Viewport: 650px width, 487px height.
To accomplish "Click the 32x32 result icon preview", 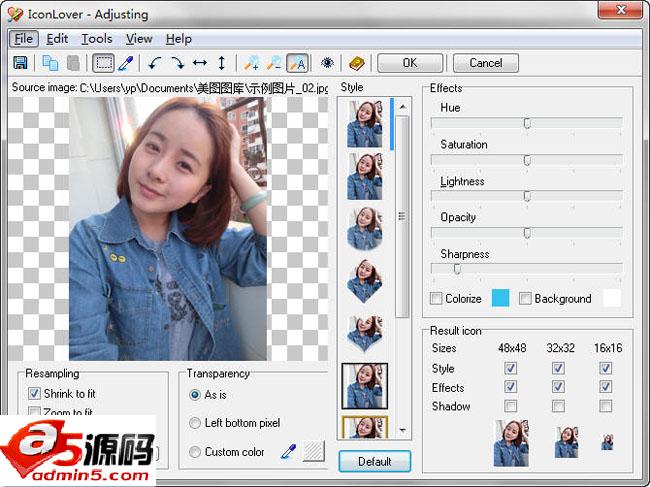I will click(566, 442).
